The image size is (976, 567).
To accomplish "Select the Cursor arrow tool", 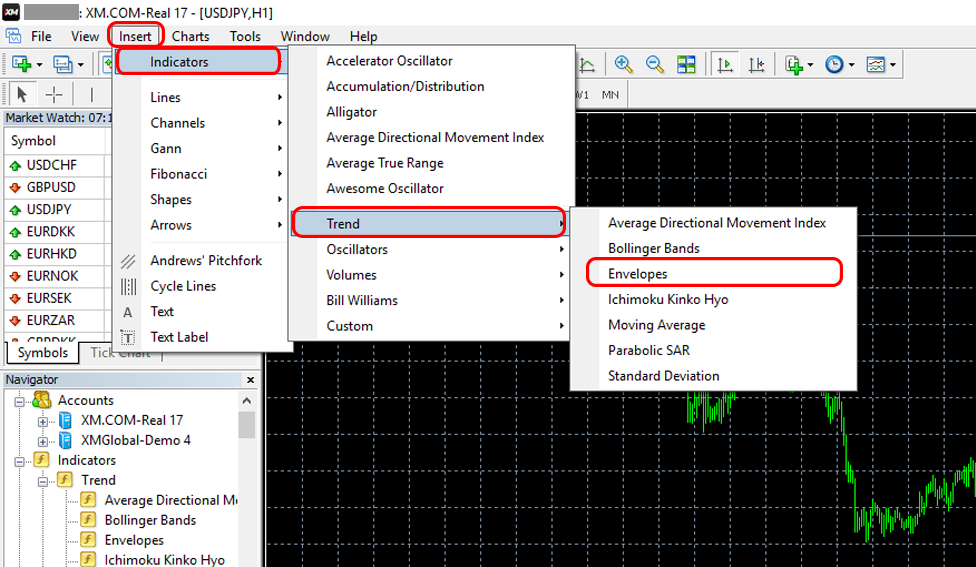I will pyautogui.click(x=22, y=95).
